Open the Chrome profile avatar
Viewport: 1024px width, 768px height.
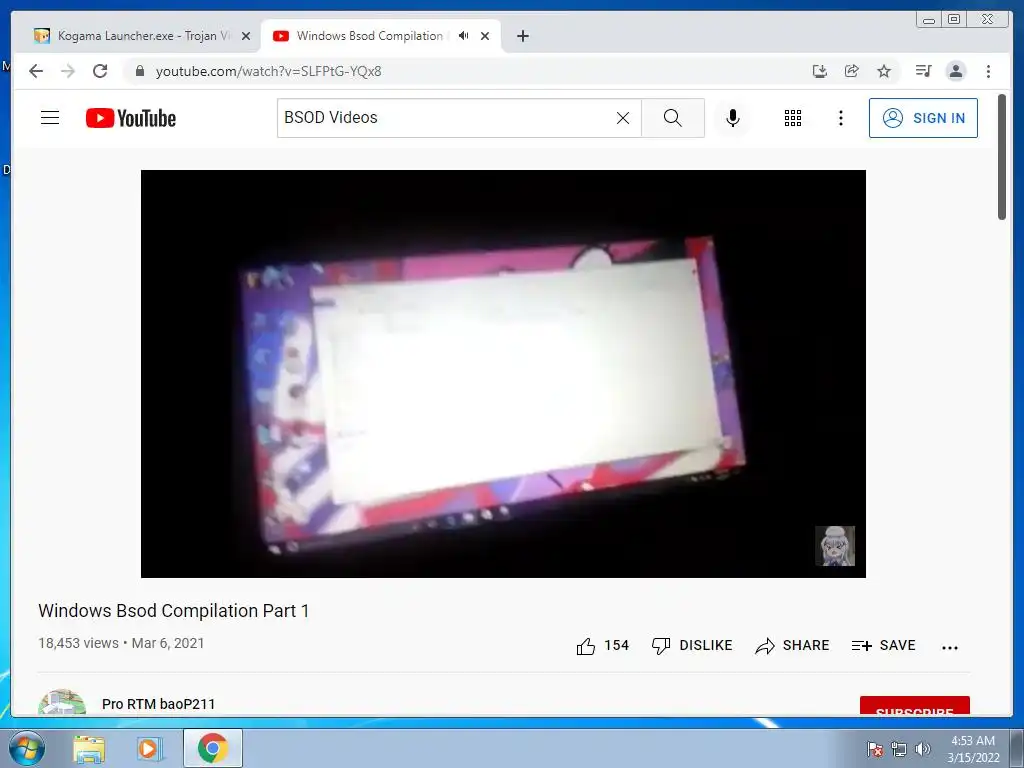(955, 71)
